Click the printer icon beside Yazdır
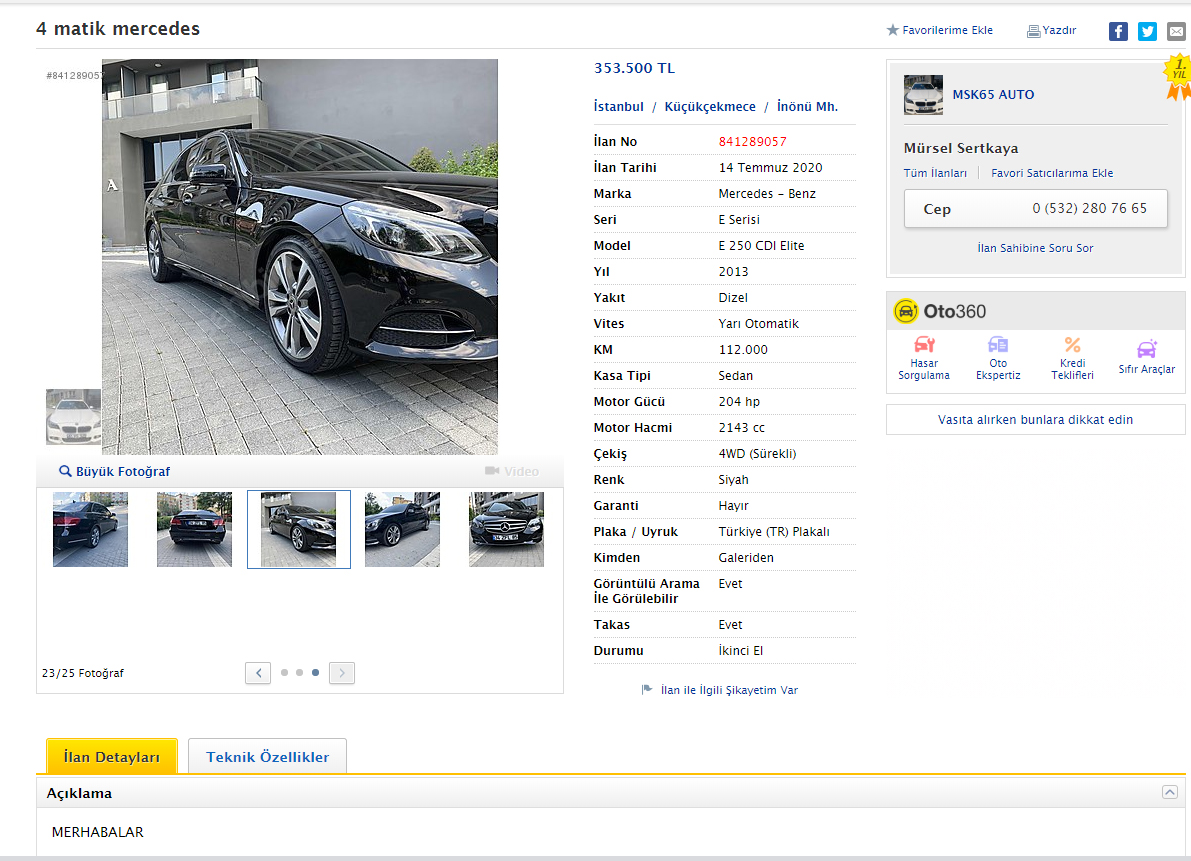Screen dimensions: 1191x861 [x=1033, y=31]
